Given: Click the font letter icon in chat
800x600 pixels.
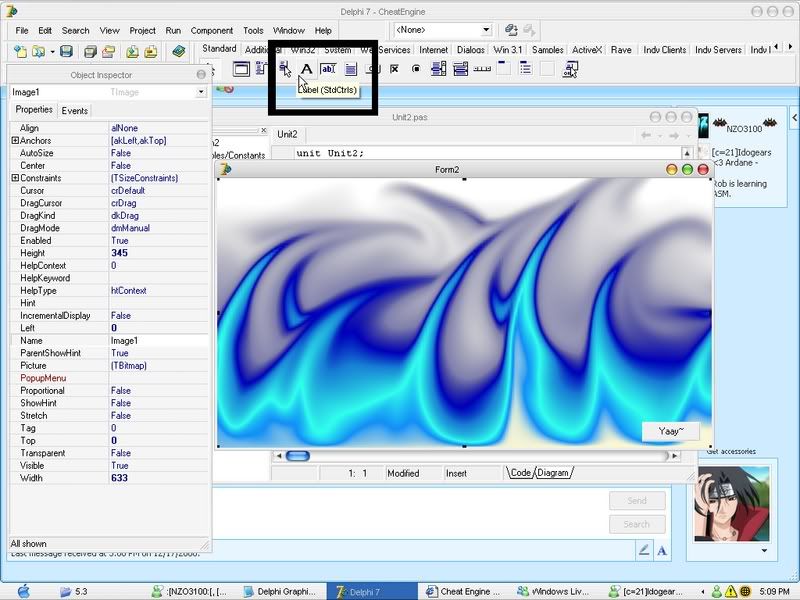Looking at the screenshot, I should click(x=661, y=550).
